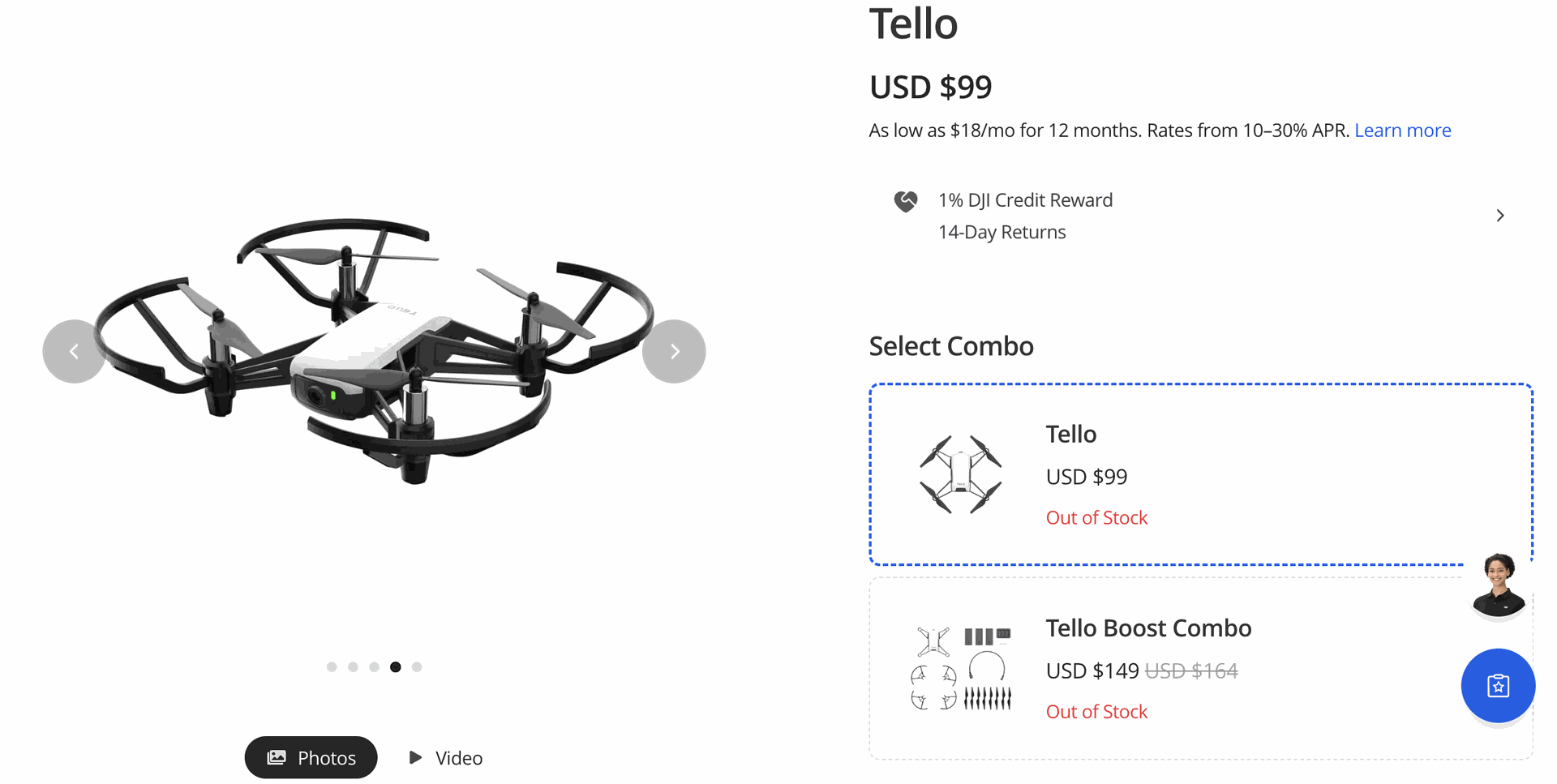Switch to the Video tab
The width and height of the screenshot is (1557, 784).
(445, 757)
